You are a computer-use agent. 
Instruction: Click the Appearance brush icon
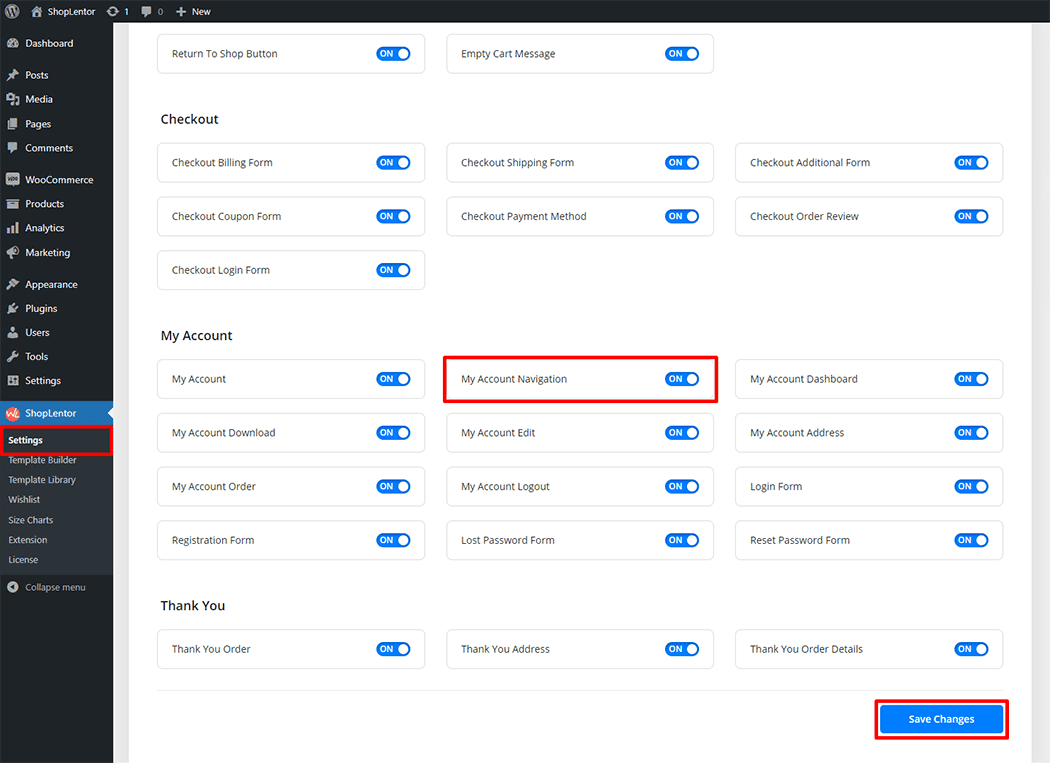13,284
